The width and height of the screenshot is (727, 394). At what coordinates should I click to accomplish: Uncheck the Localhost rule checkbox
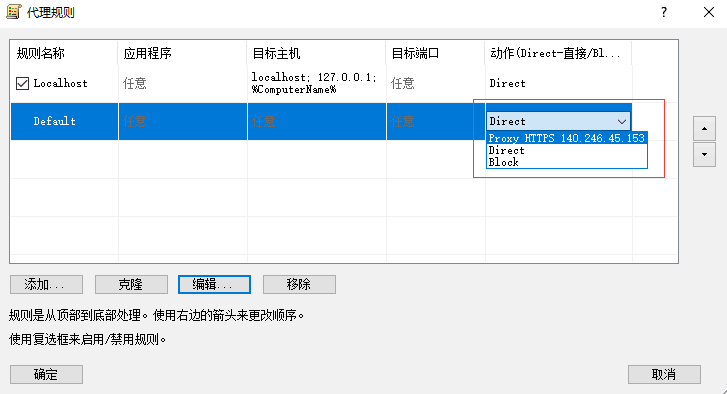point(22,83)
